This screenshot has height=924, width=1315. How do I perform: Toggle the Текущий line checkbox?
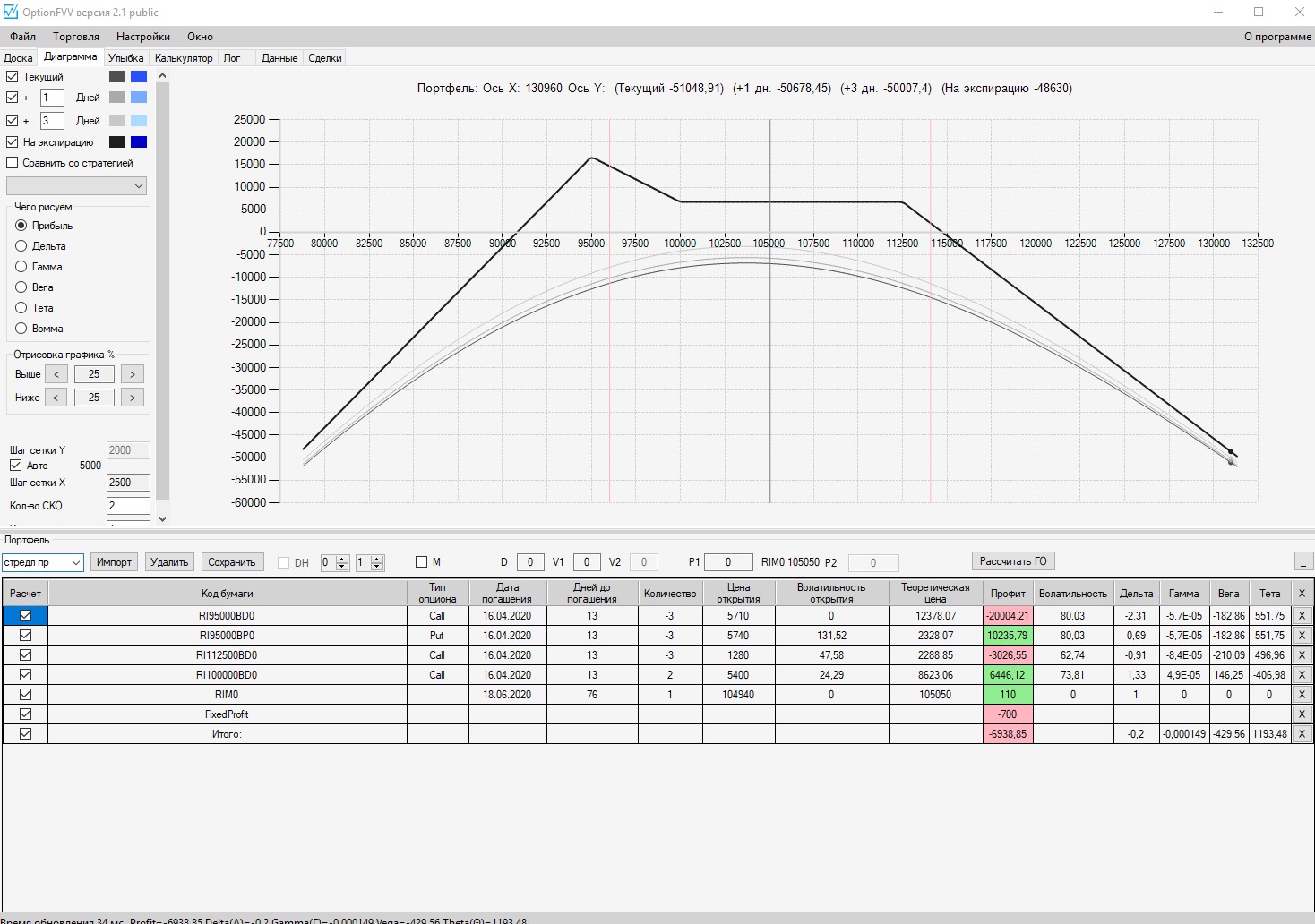[12, 77]
